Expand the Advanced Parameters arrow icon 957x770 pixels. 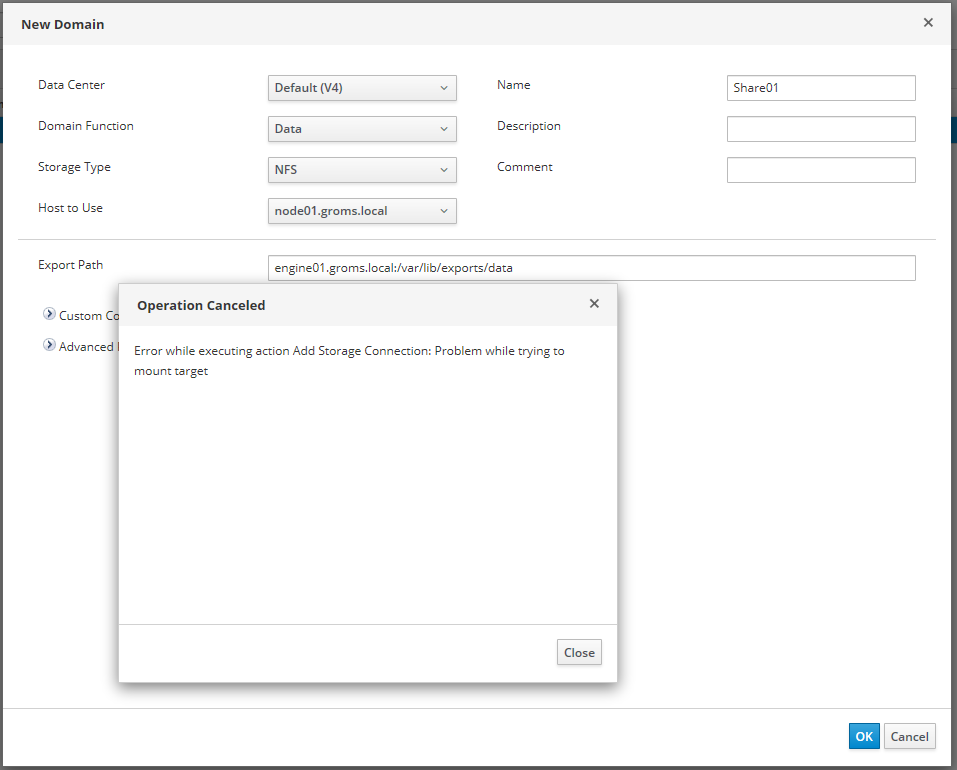[x=49, y=345]
